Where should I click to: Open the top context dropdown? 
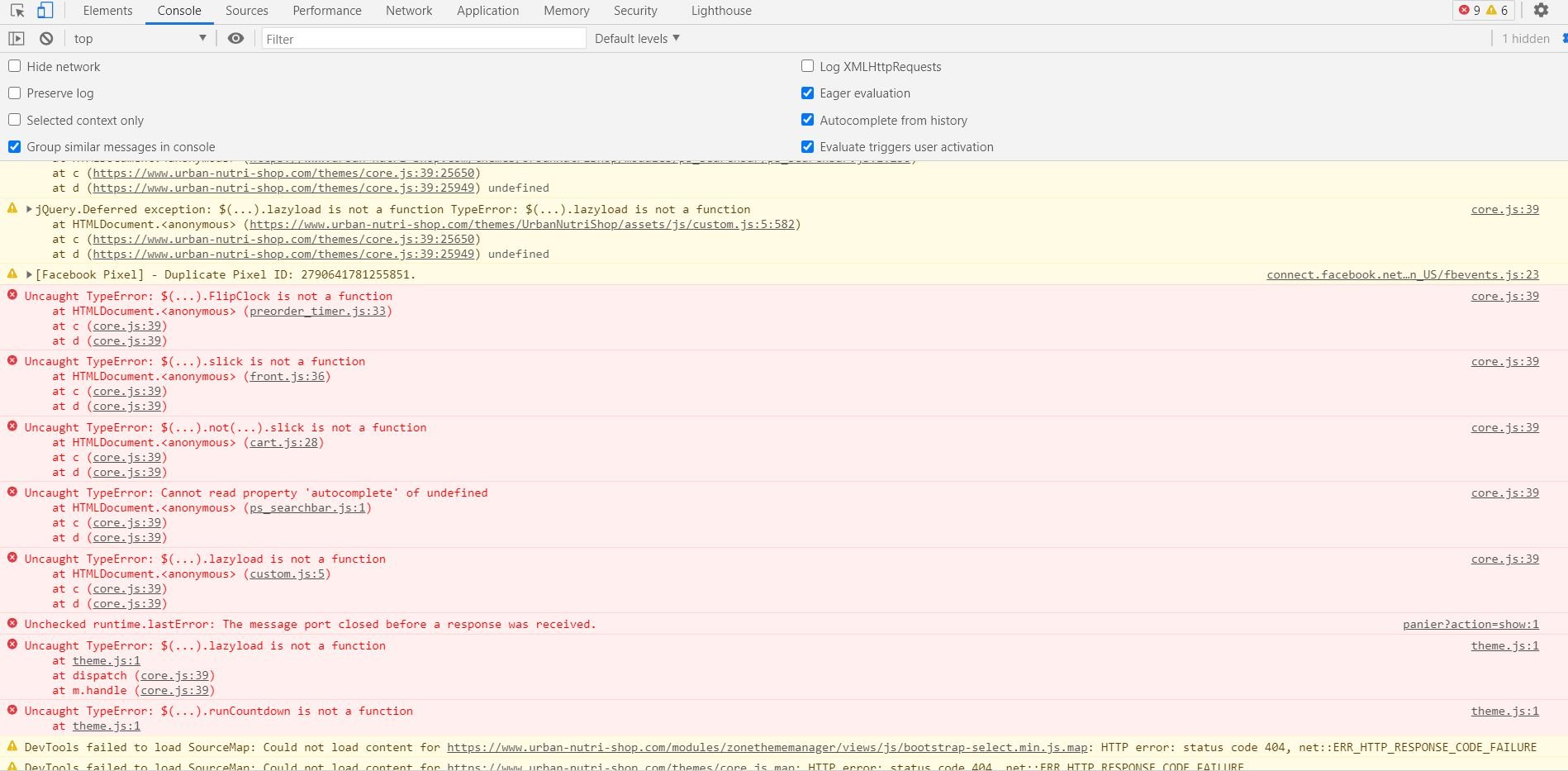point(140,39)
